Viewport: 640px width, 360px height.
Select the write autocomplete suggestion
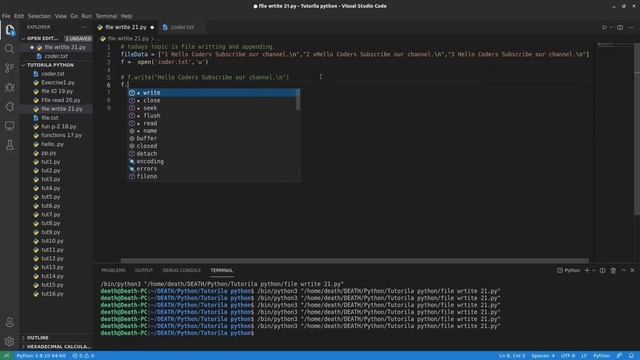212,93
